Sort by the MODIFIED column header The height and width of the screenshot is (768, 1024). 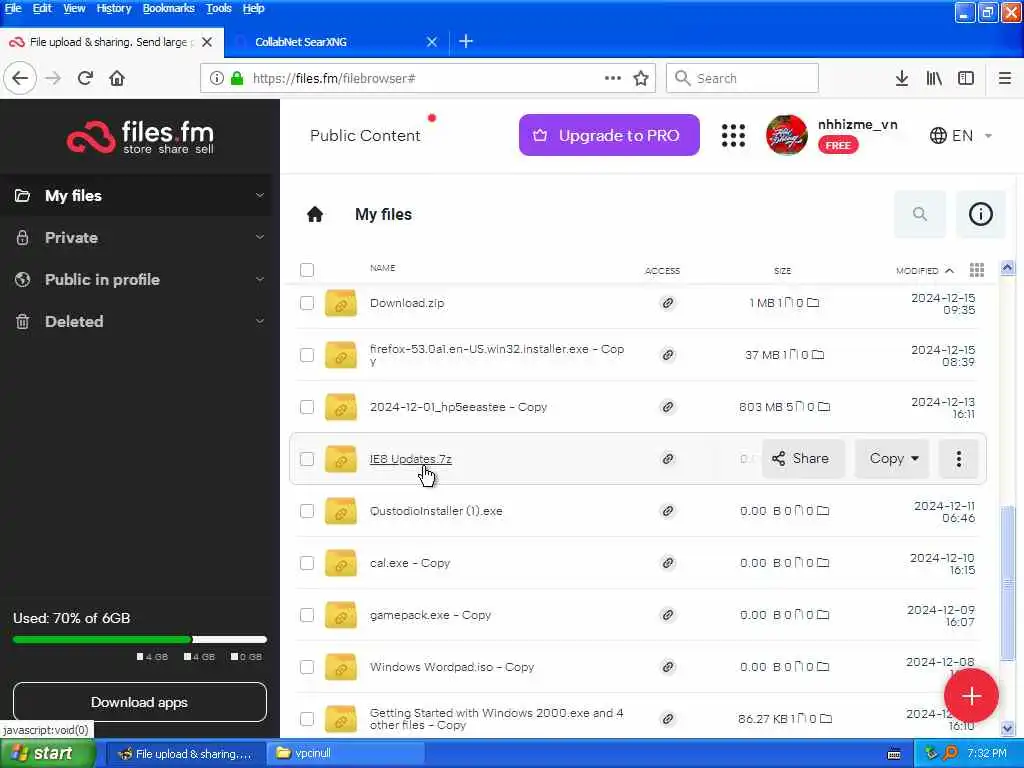[924, 270]
